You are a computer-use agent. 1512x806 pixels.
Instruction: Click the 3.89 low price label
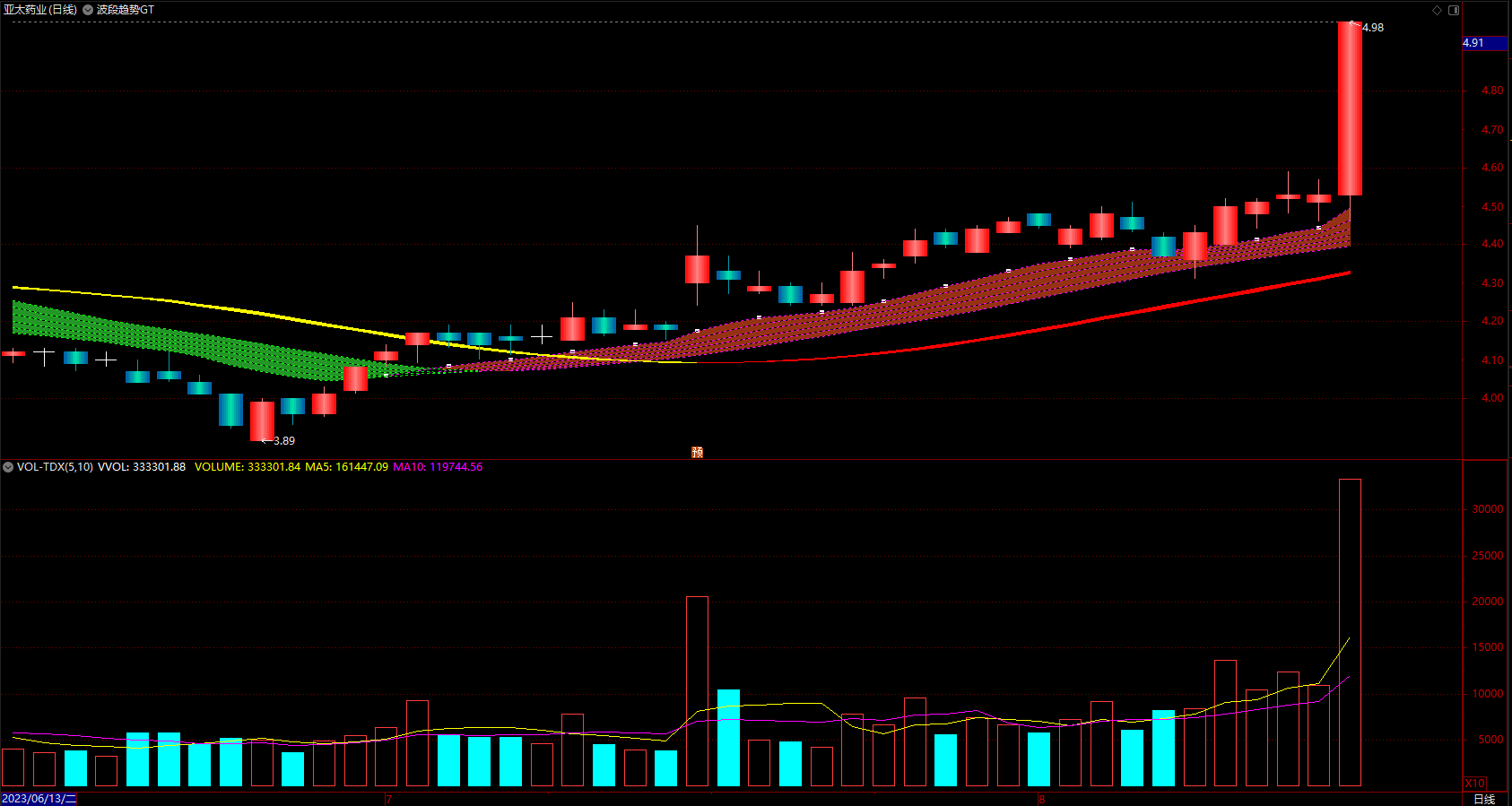pyautogui.click(x=284, y=441)
